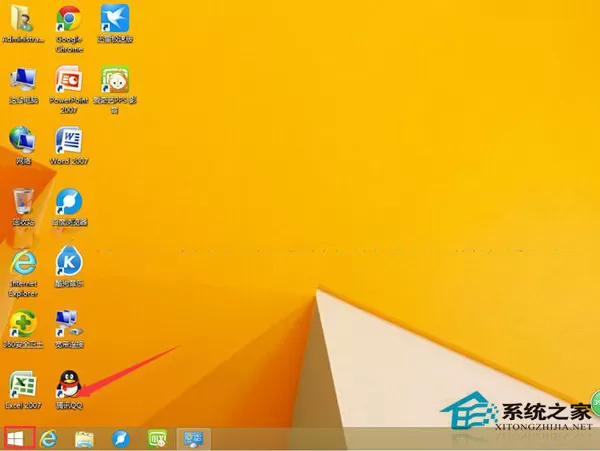This screenshot has width=600, height=451.
Task: Open the Windows Start button
Action: click(x=16, y=438)
